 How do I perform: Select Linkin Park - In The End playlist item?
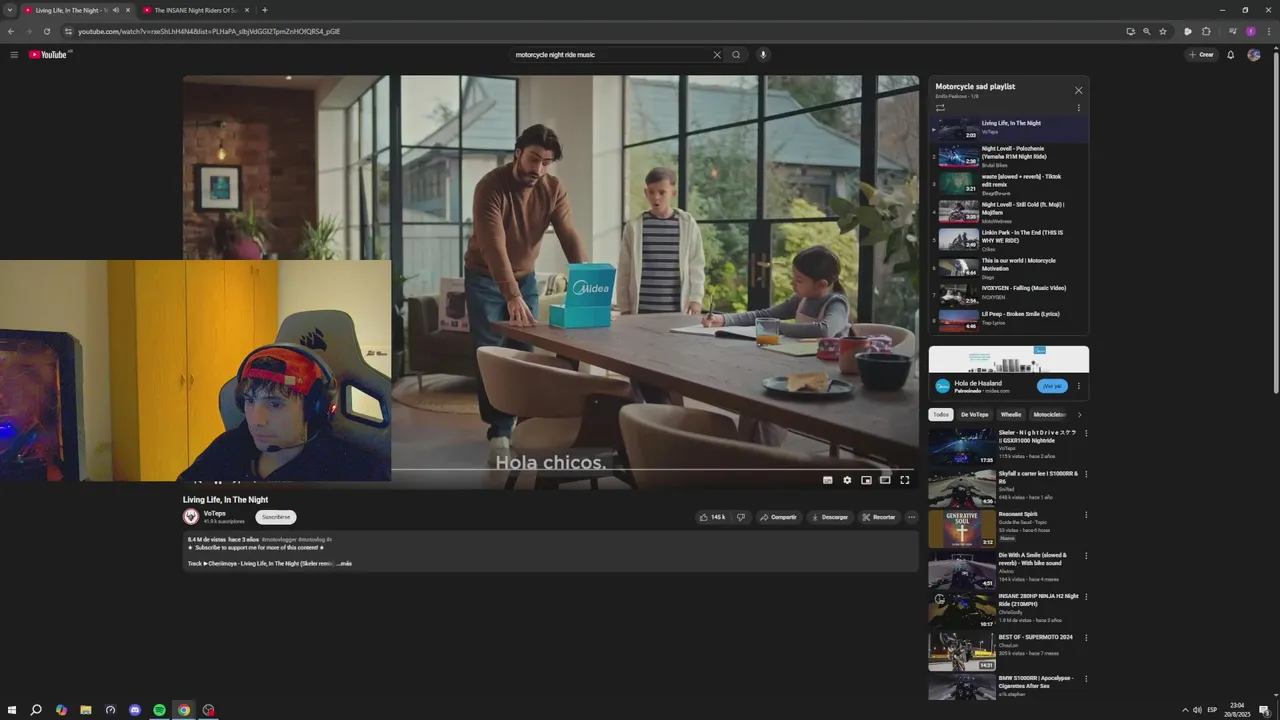pos(1009,241)
